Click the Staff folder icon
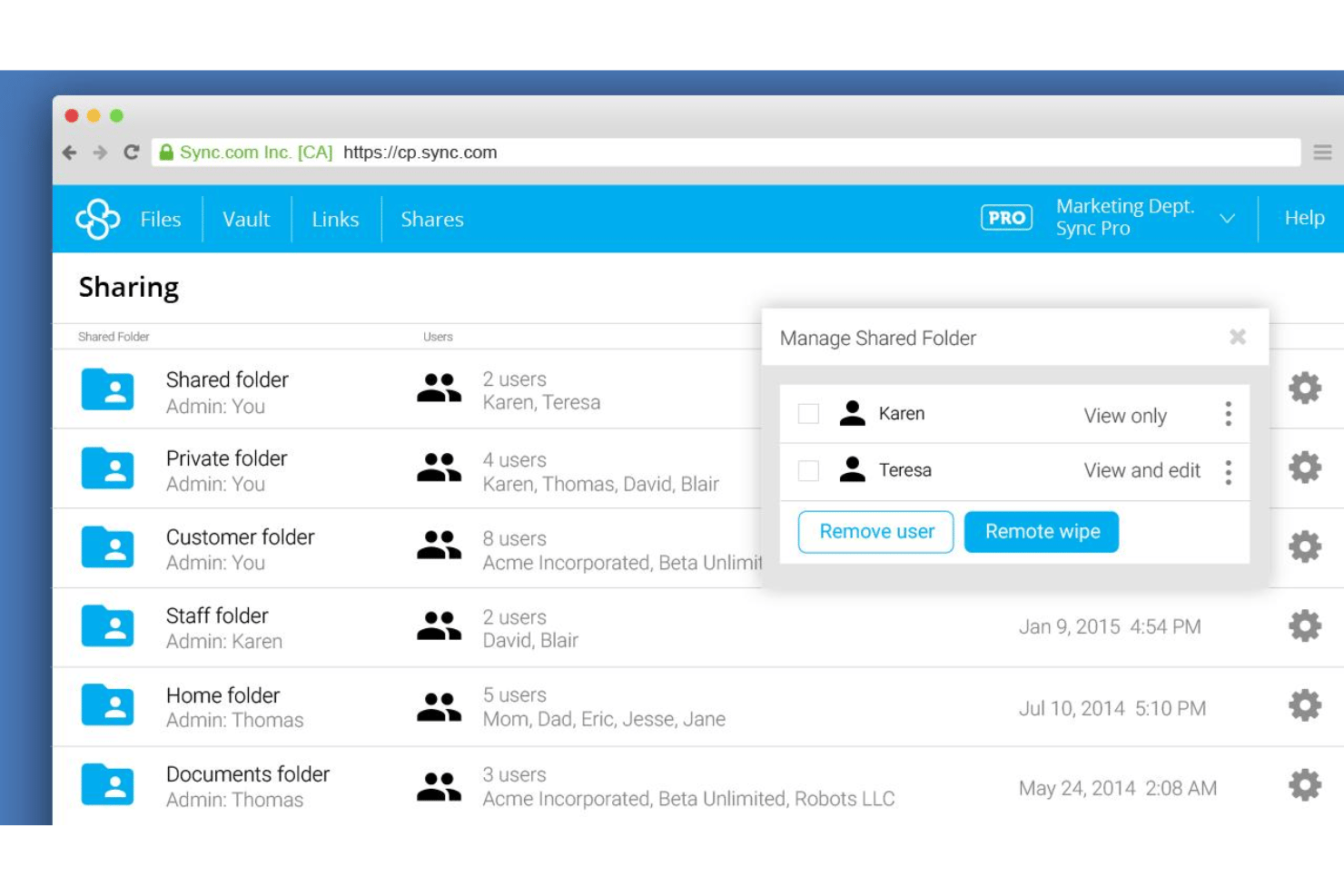 107,626
